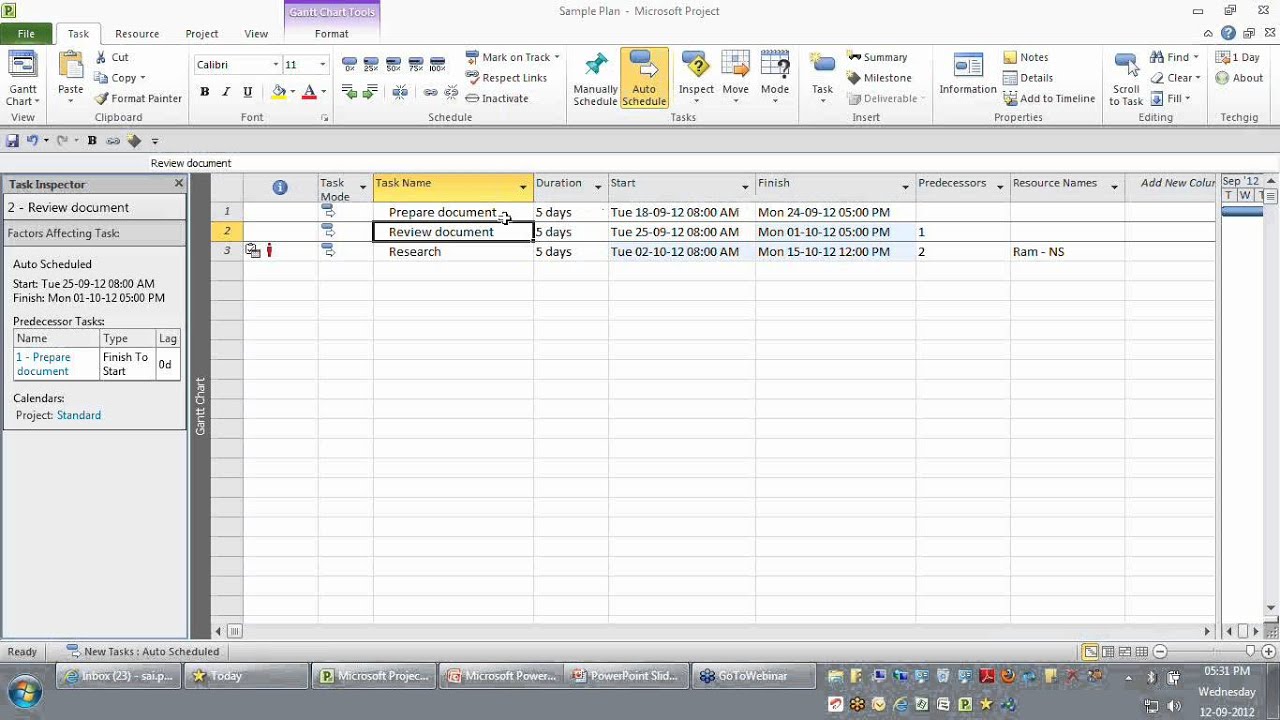This screenshot has width=1280, height=720.
Task: Insert a Summary task
Action: click(877, 57)
